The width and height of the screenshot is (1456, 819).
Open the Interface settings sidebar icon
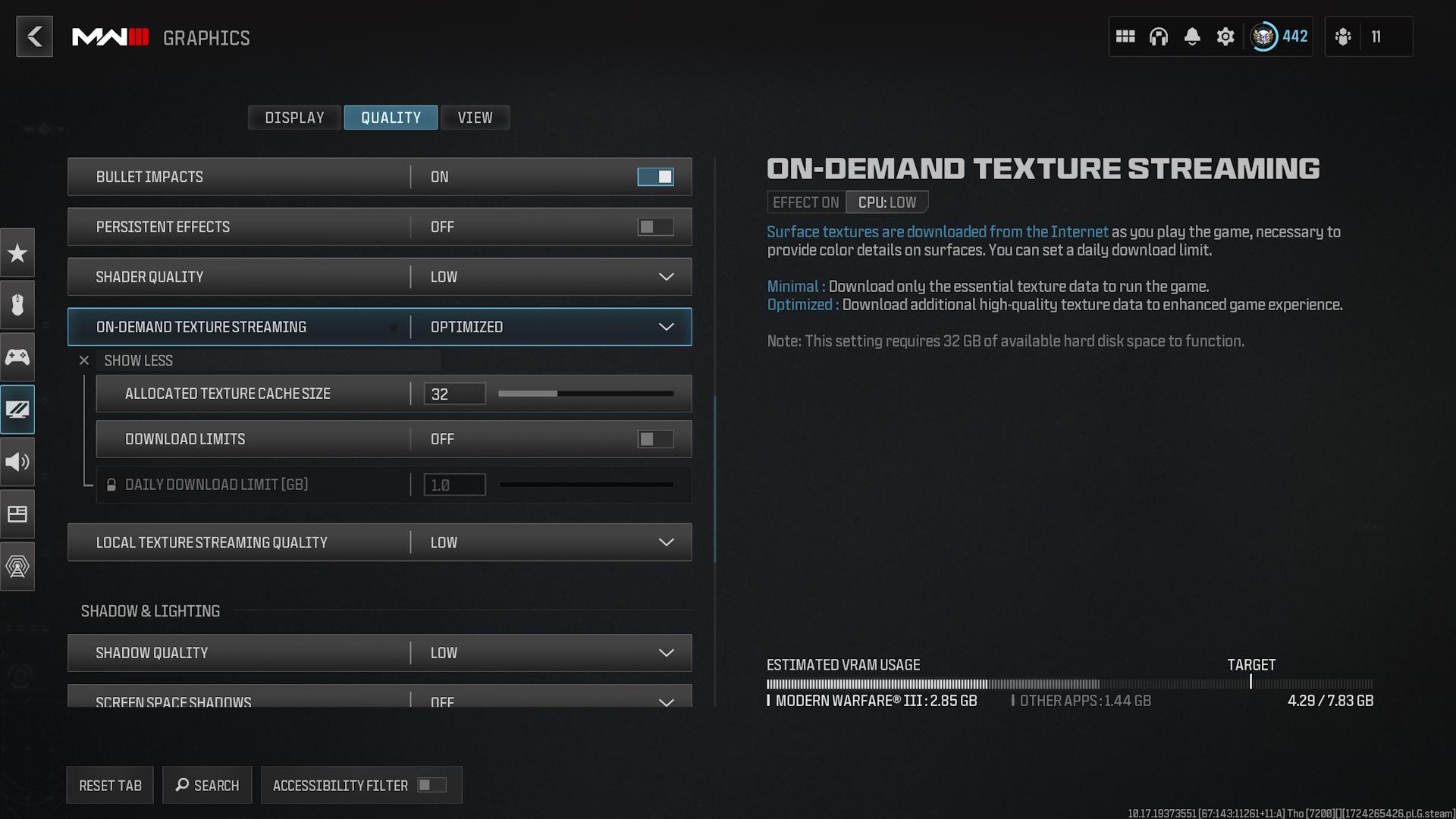pos(17,514)
